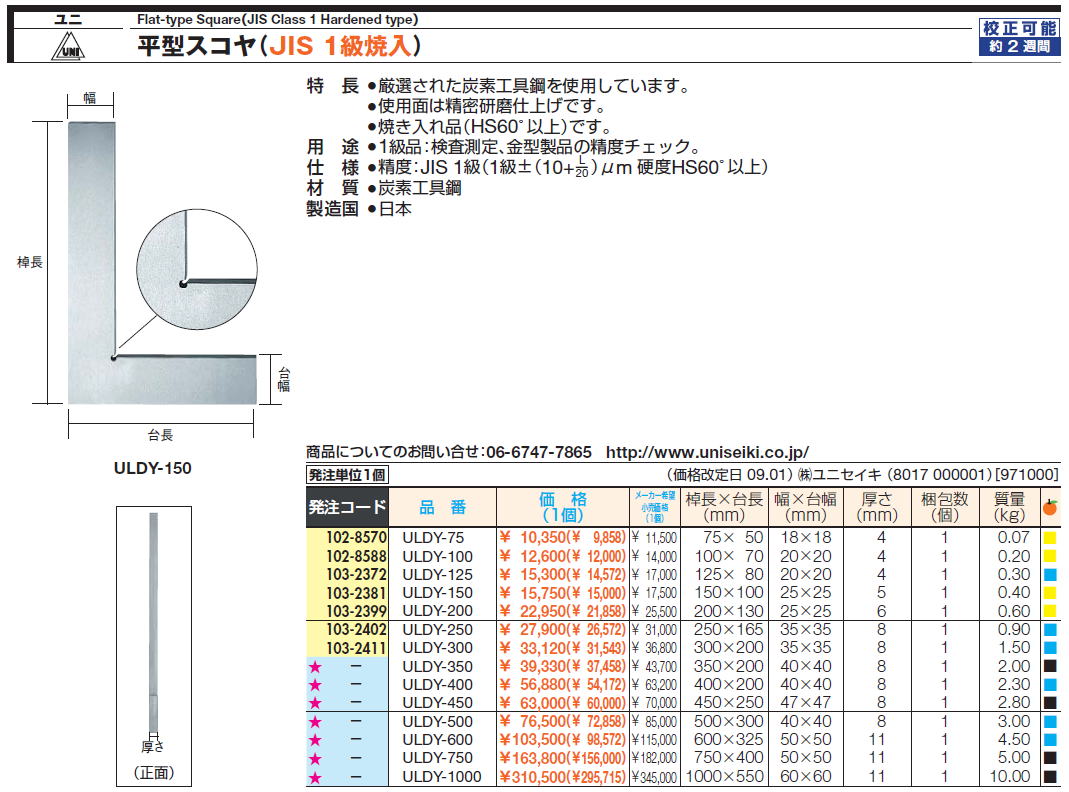
Task: Click the 校正可能 約2週間 calibration badge
Action: pos(1019,37)
